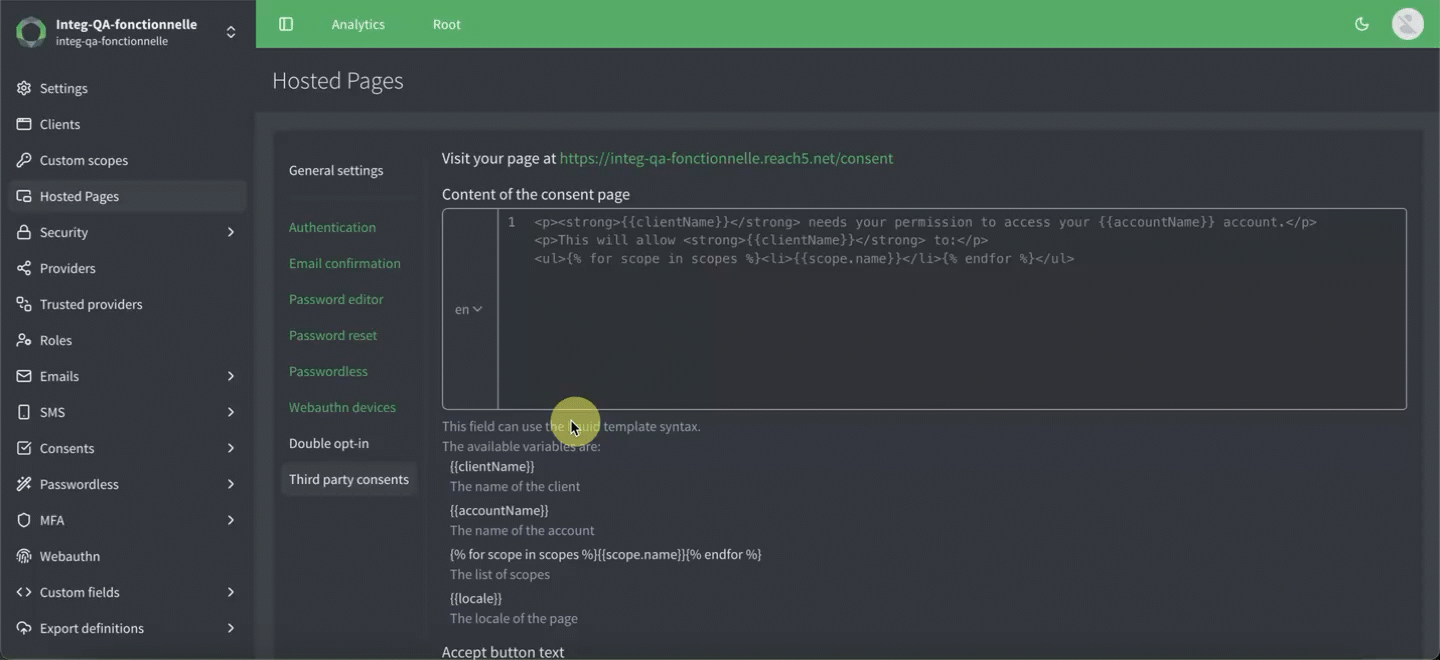
Task: Open the en language dropdown
Action: click(468, 309)
